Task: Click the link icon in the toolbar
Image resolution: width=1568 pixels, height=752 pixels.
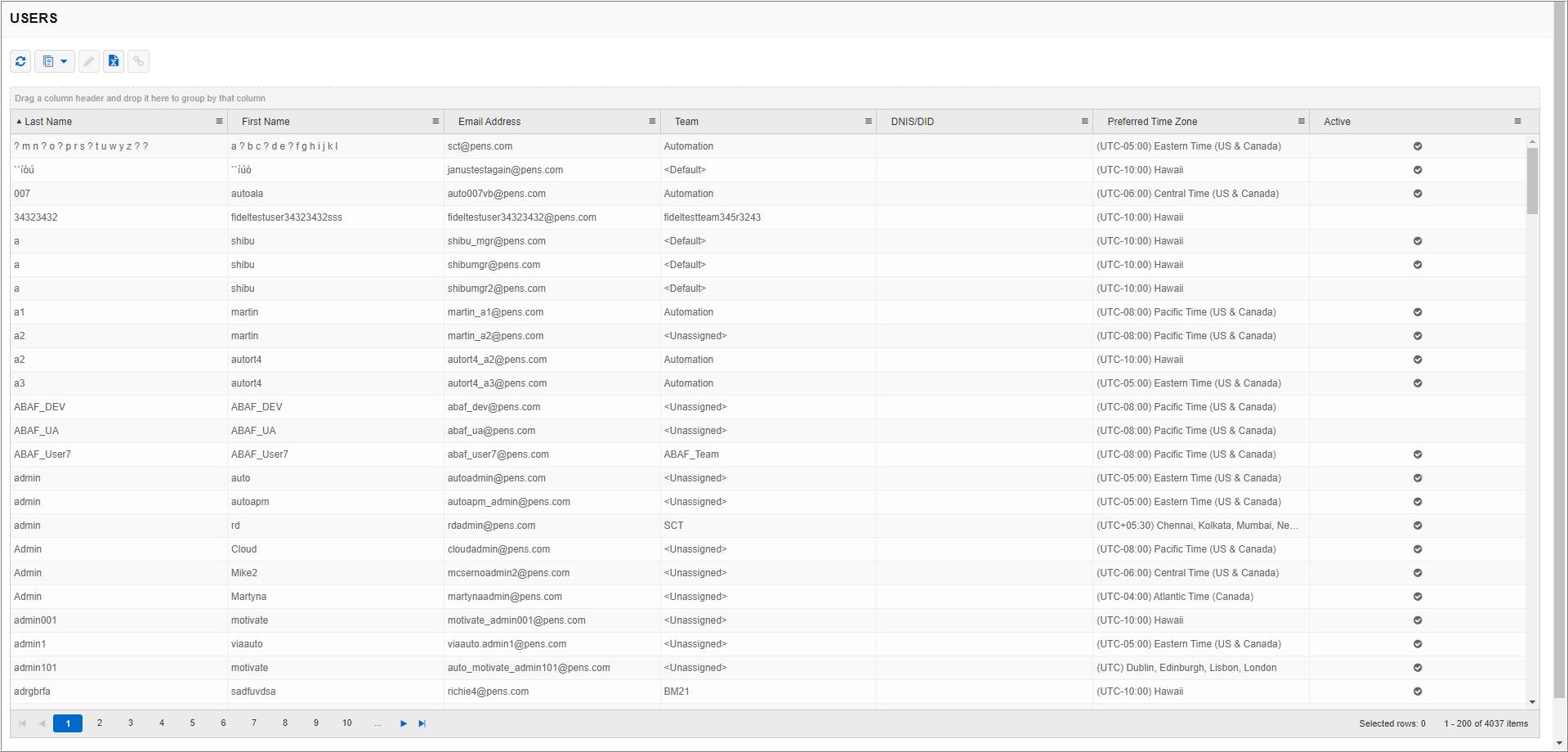Action: click(x=137, y=61)
